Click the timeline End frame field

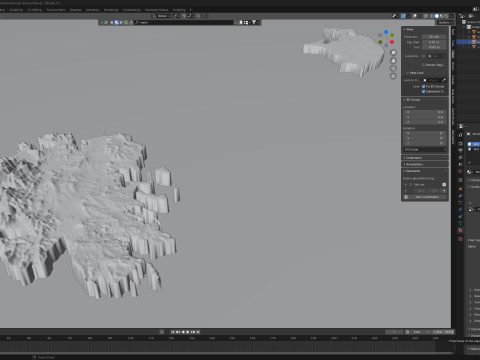443,332
